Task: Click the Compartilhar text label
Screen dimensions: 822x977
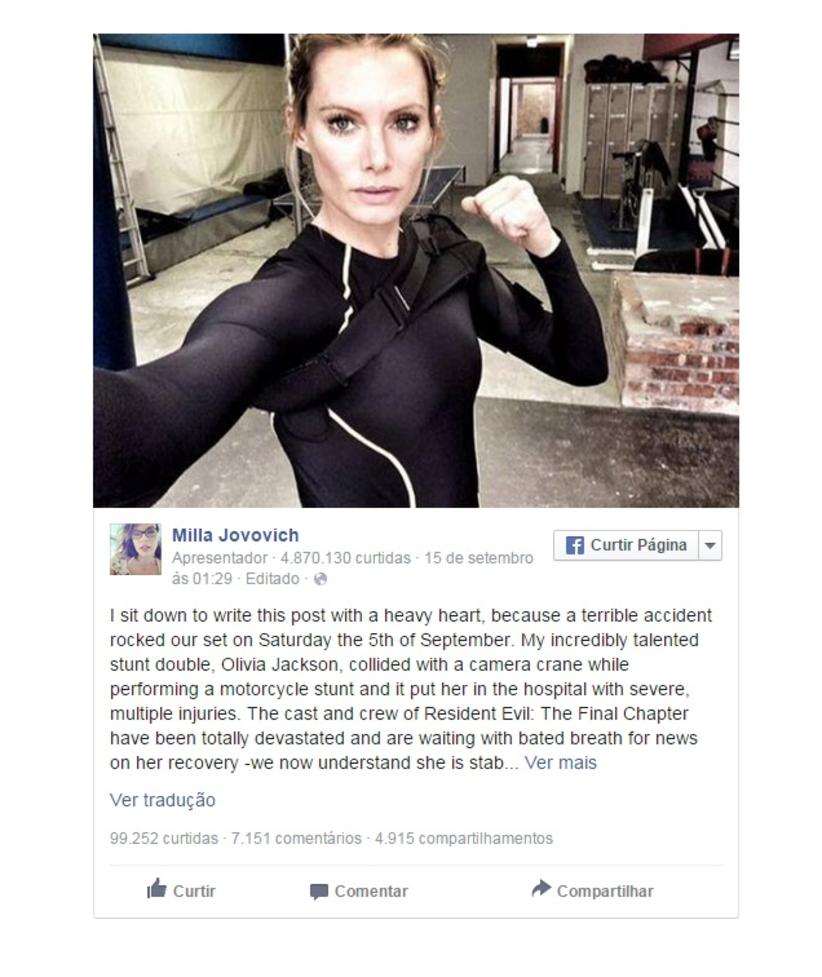Action: (x=605, y=891)
